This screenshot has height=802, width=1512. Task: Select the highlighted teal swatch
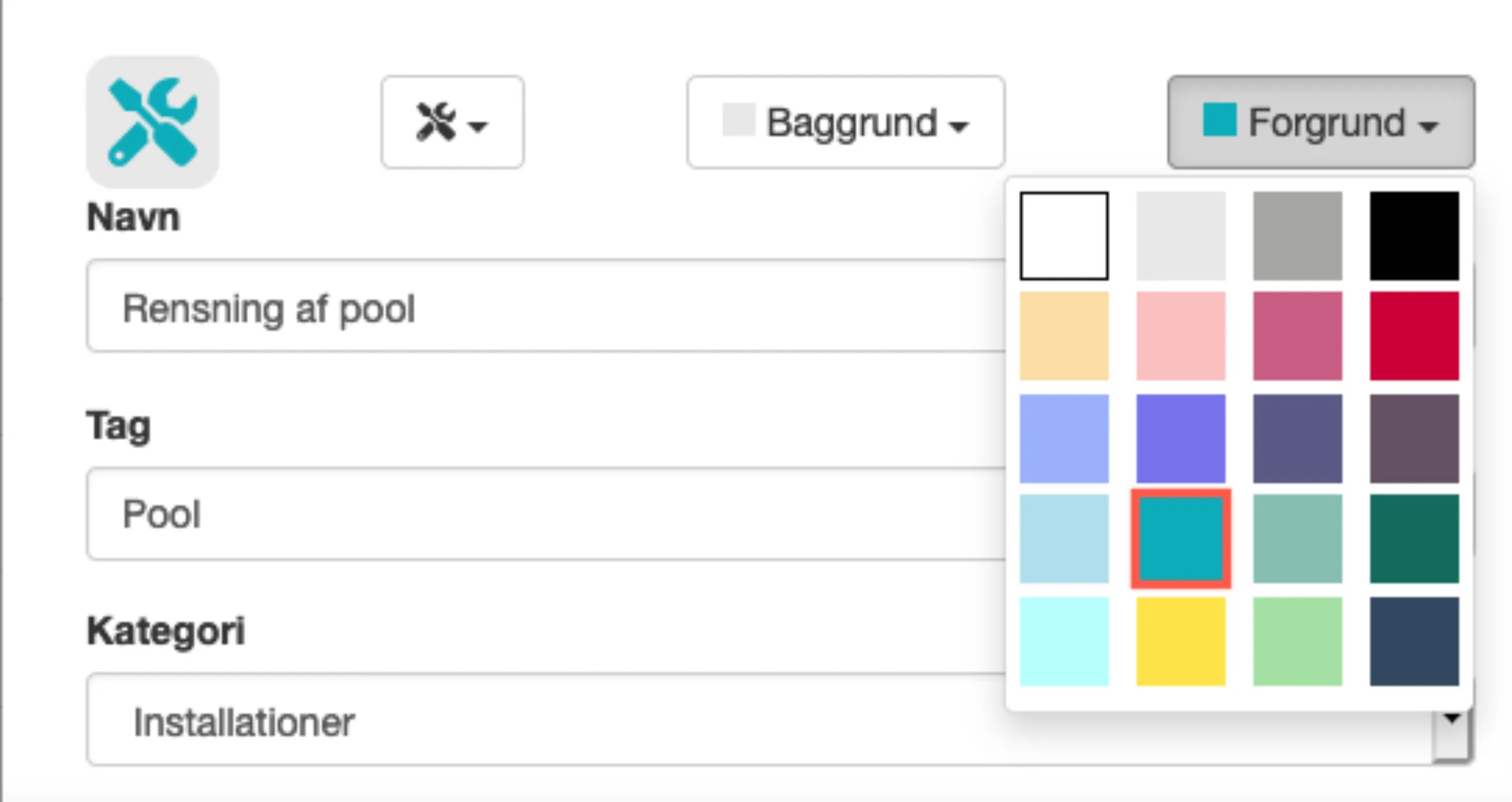[x=1180, y=539]
